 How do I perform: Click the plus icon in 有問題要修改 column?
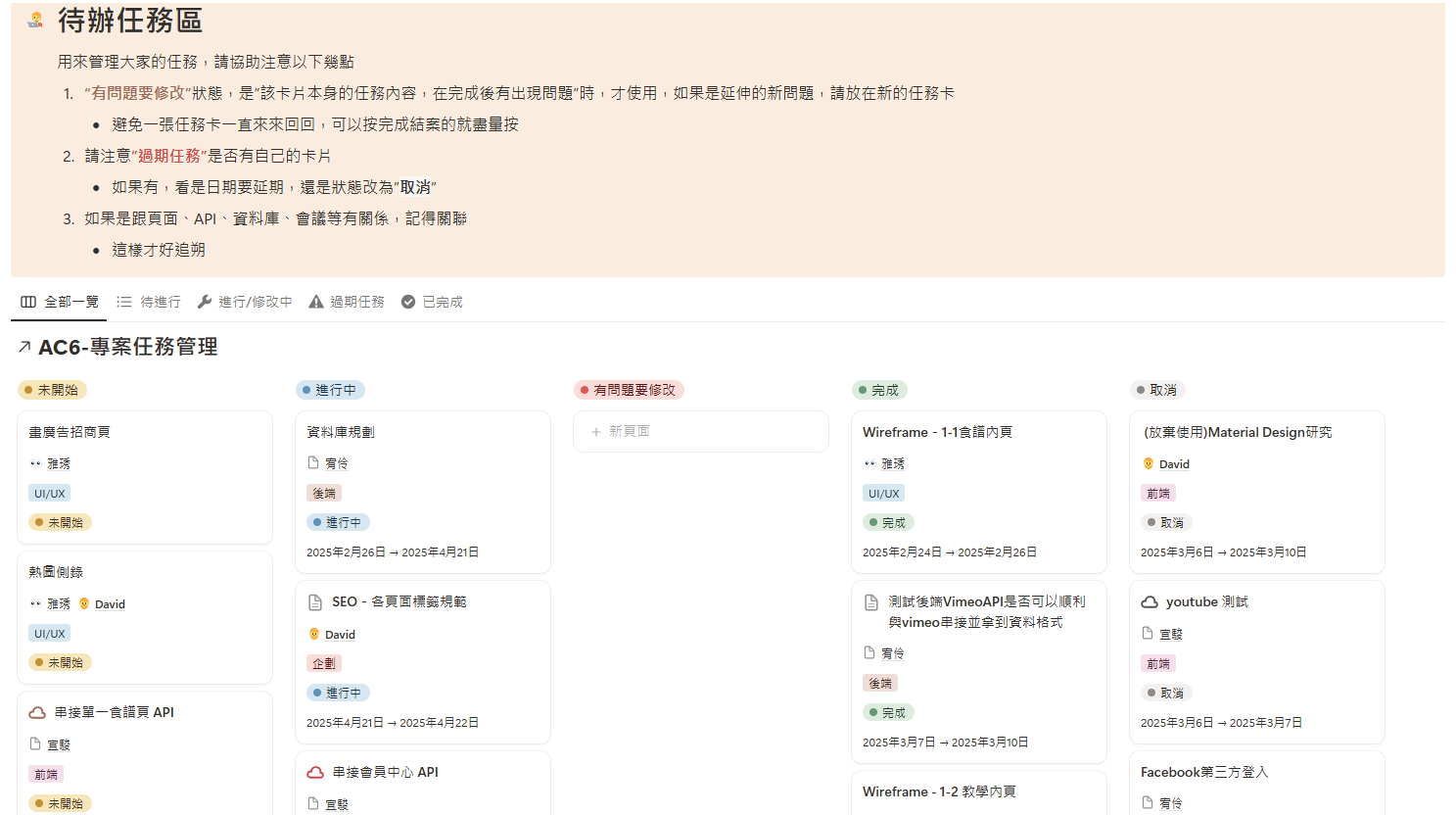pos(595,432)
